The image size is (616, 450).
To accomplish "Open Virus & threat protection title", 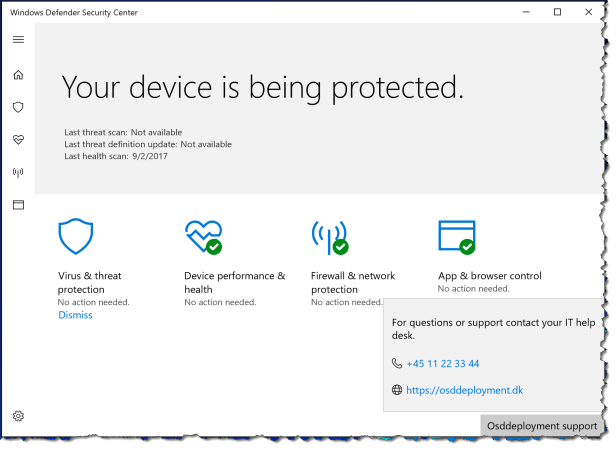I will pos(90,283).
